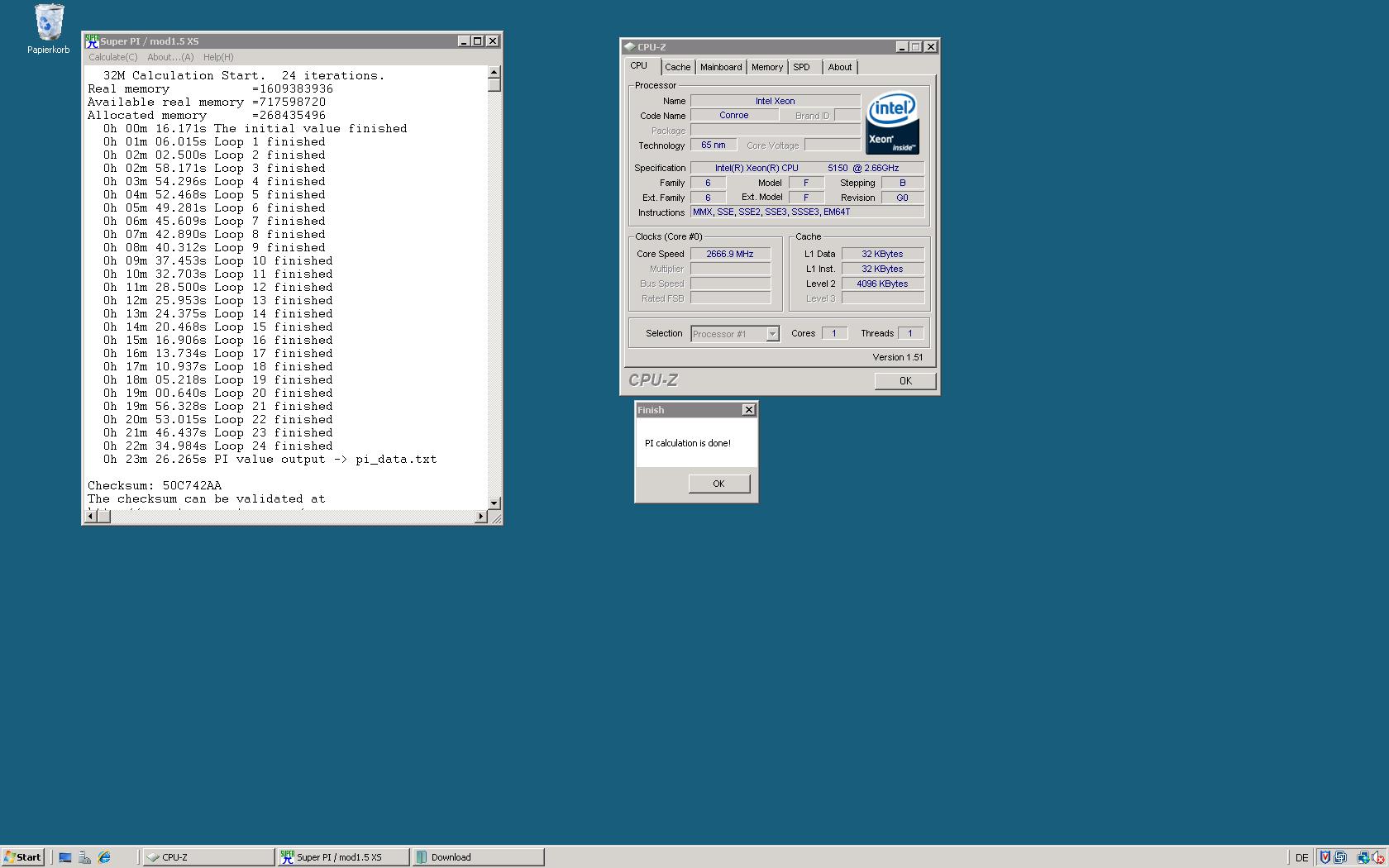Click 'Allocated memory =268435496' line

click(x=207, y=115)
